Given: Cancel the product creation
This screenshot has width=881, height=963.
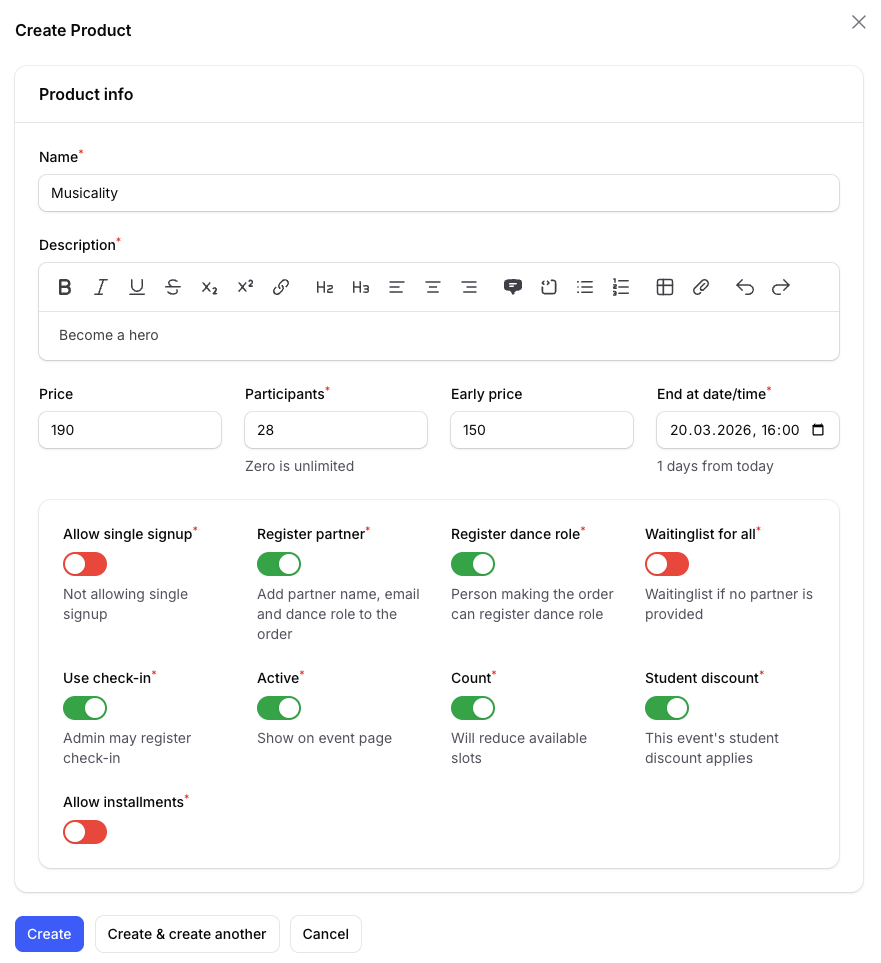Looking at the screenshot, I should (325, 934).
